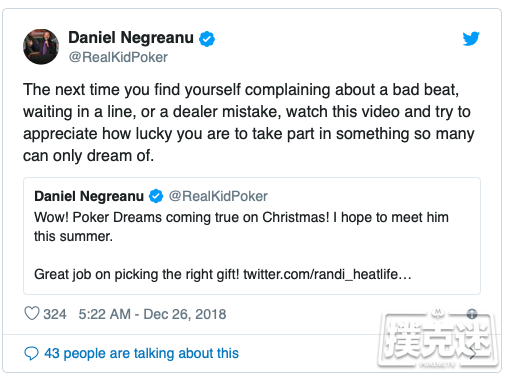Click the speech bubble reply icon
Image resolution: width=510 pixels, height=380 pixels.
coord(31,353)
